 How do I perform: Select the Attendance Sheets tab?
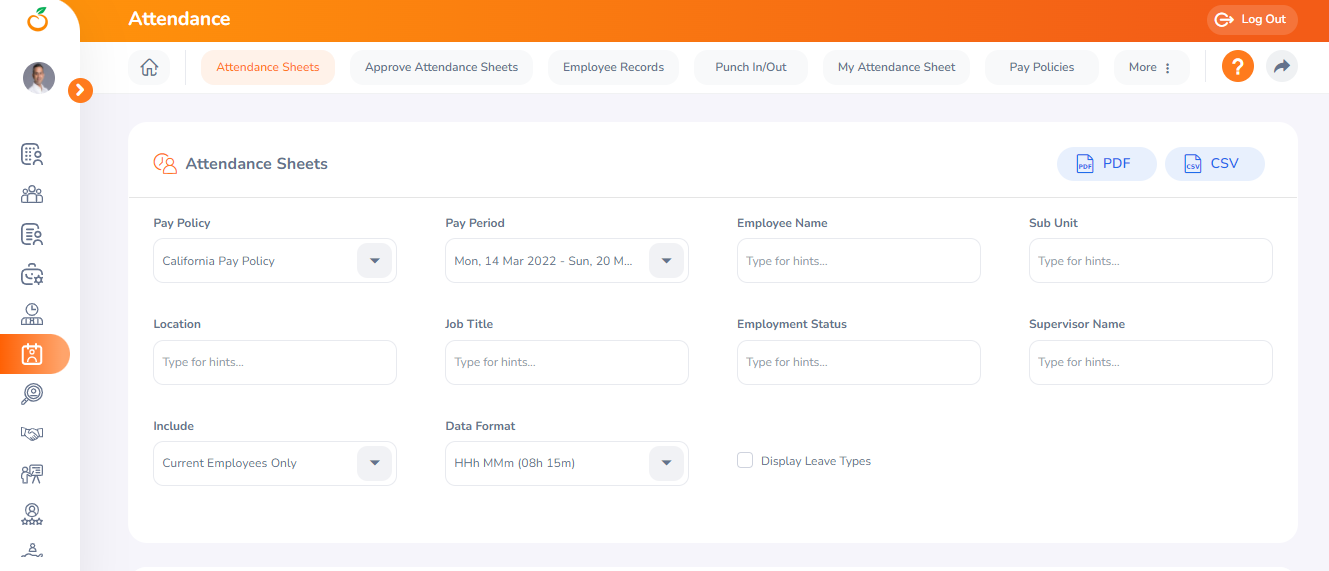[x=268, y=67]
